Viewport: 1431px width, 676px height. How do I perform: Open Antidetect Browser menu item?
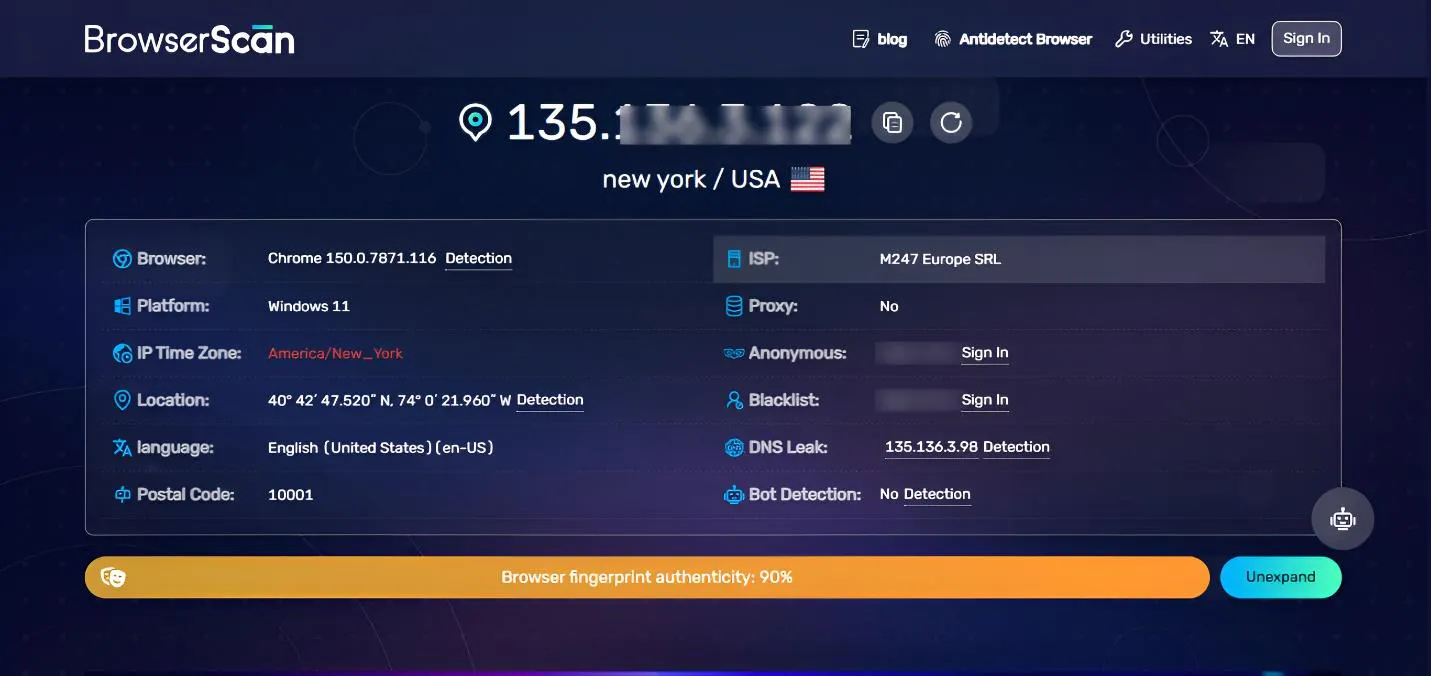point(1013,39)
